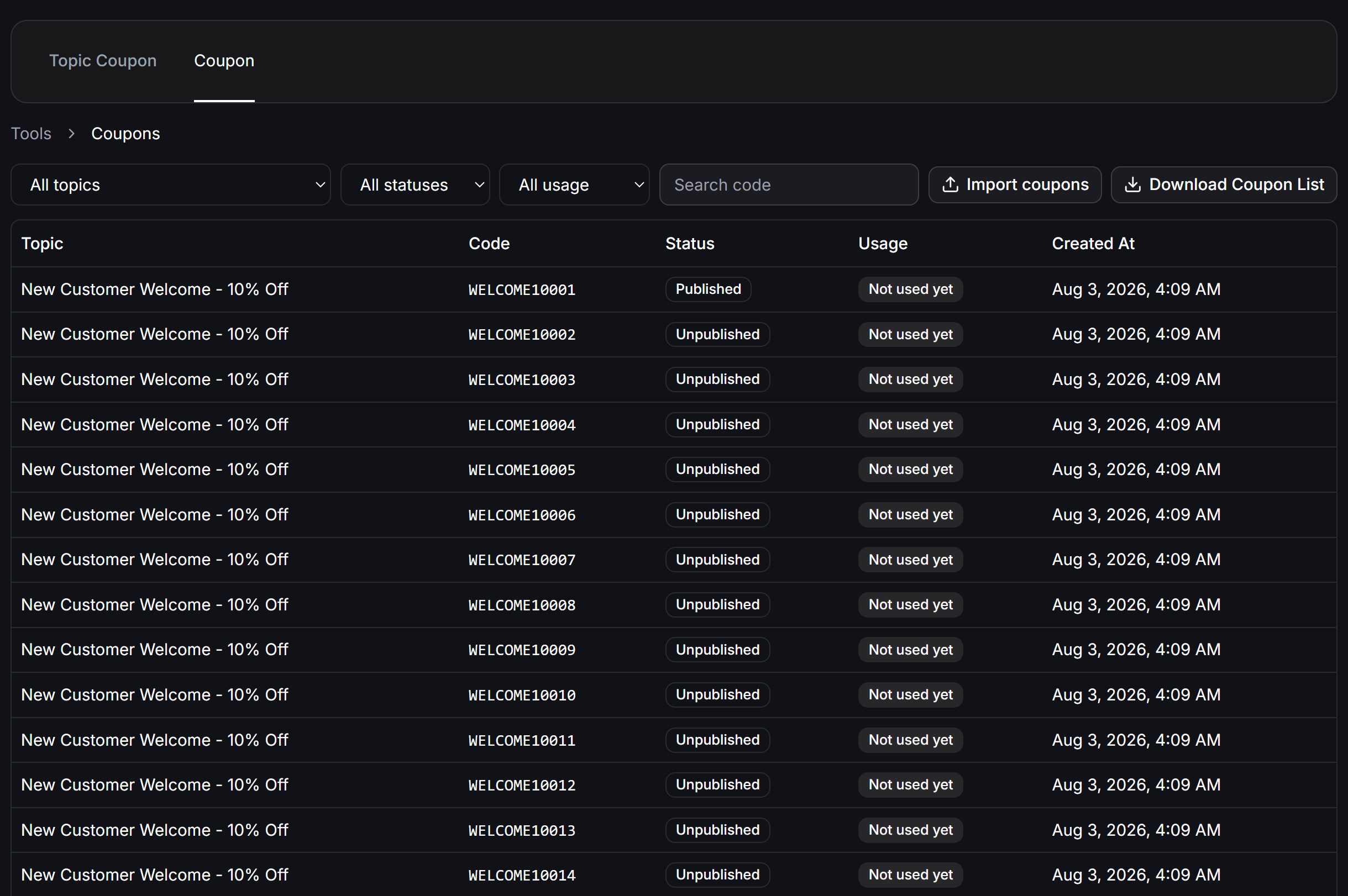Click the code WELCOME10010
1348x896 pixels.
click(x=522, y=695)
